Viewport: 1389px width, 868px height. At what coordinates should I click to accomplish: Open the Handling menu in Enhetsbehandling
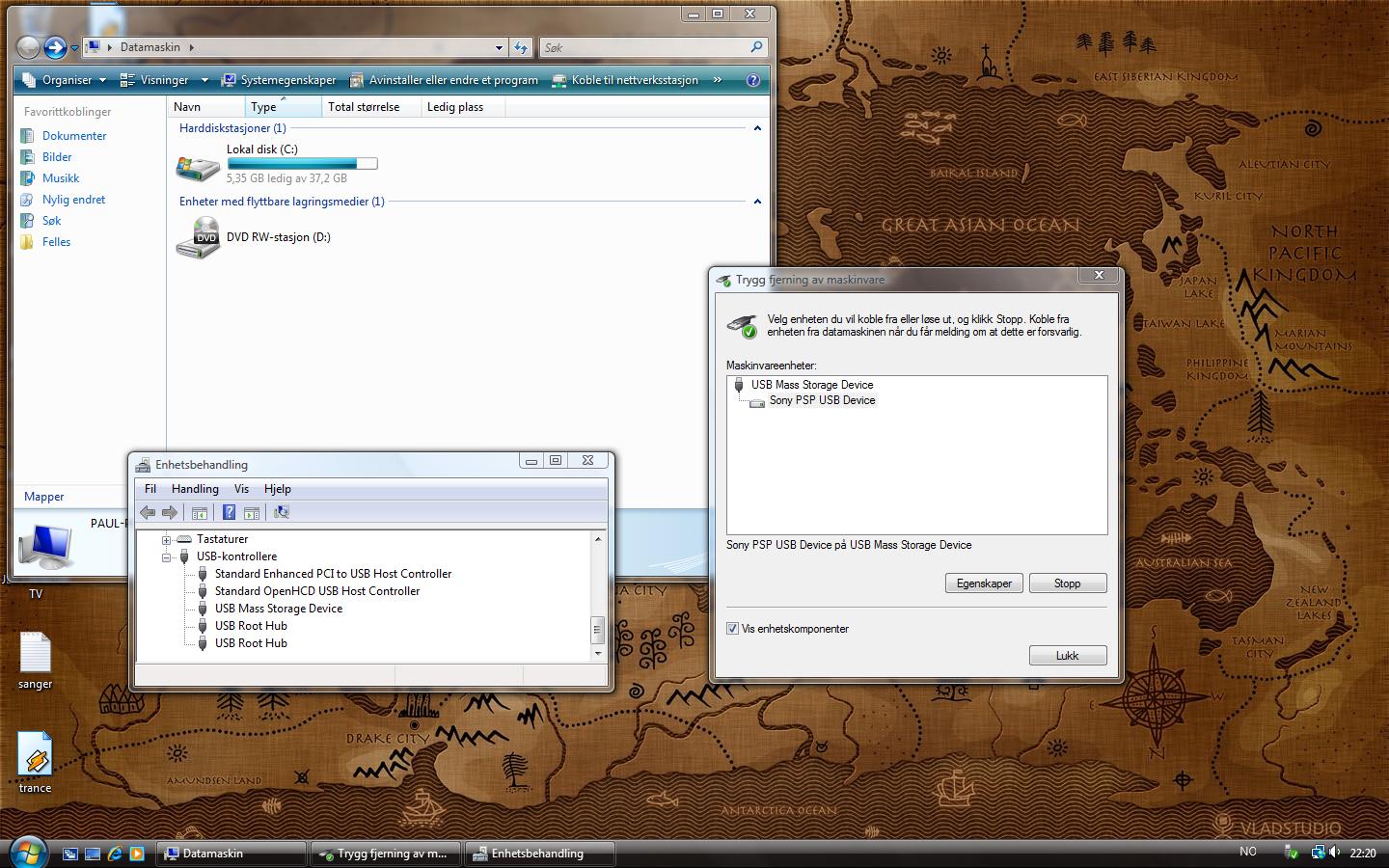click(x=195, y=489)
